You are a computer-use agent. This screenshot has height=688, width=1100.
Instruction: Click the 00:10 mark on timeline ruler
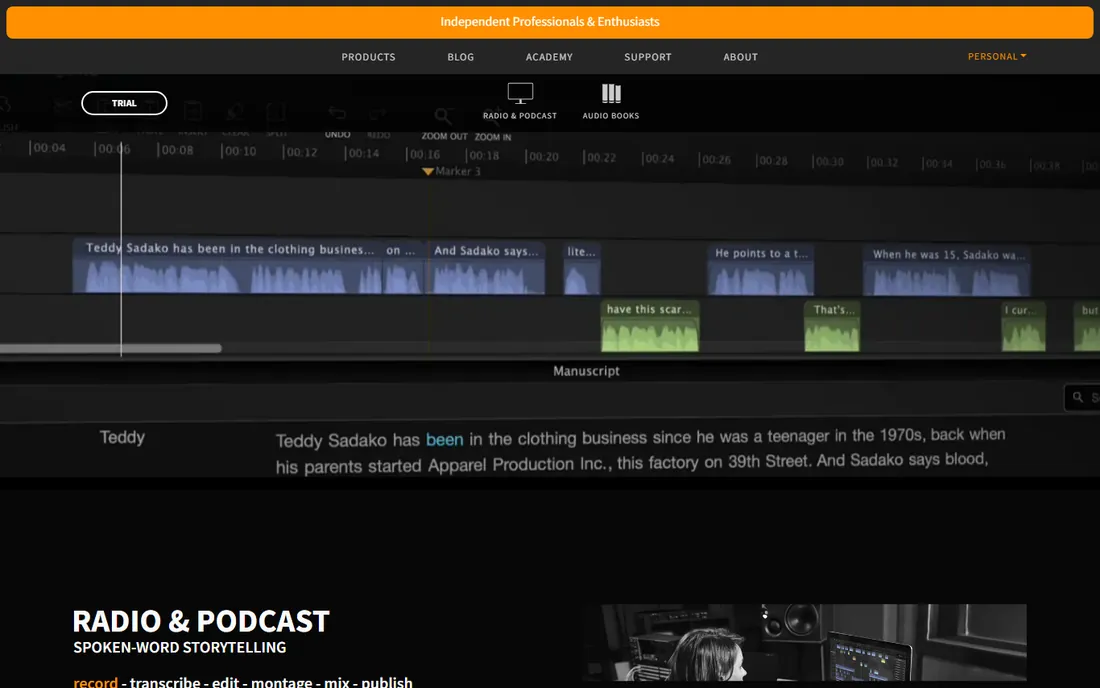pos(239,151)
